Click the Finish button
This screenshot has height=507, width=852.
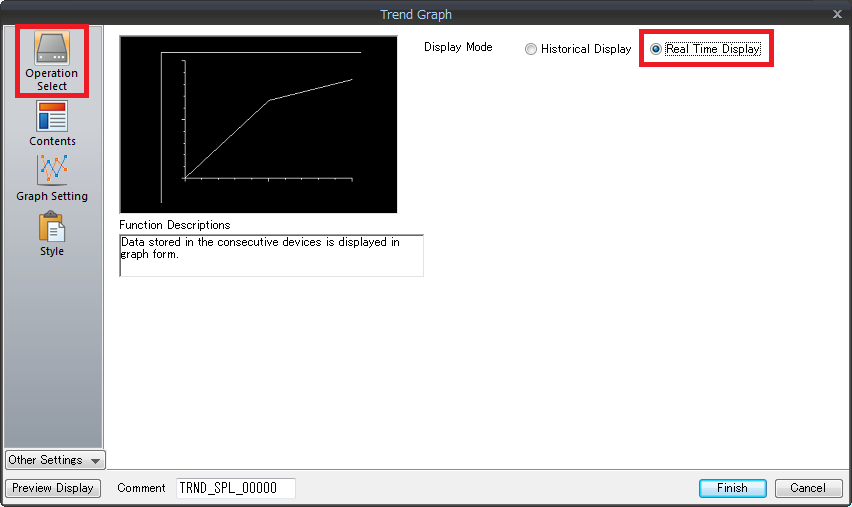tap(732, 488)
